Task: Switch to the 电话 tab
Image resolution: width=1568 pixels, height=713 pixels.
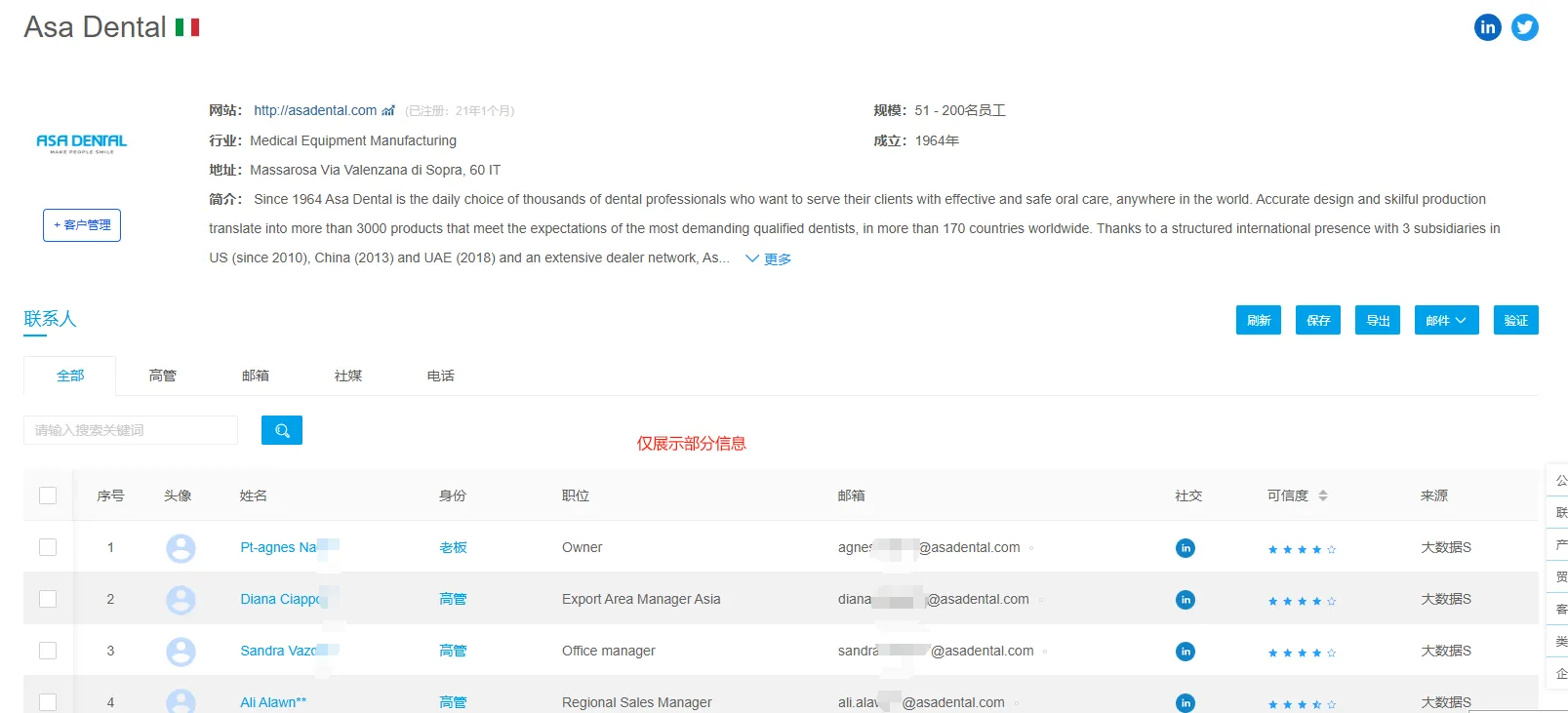Action: point(441,376)
